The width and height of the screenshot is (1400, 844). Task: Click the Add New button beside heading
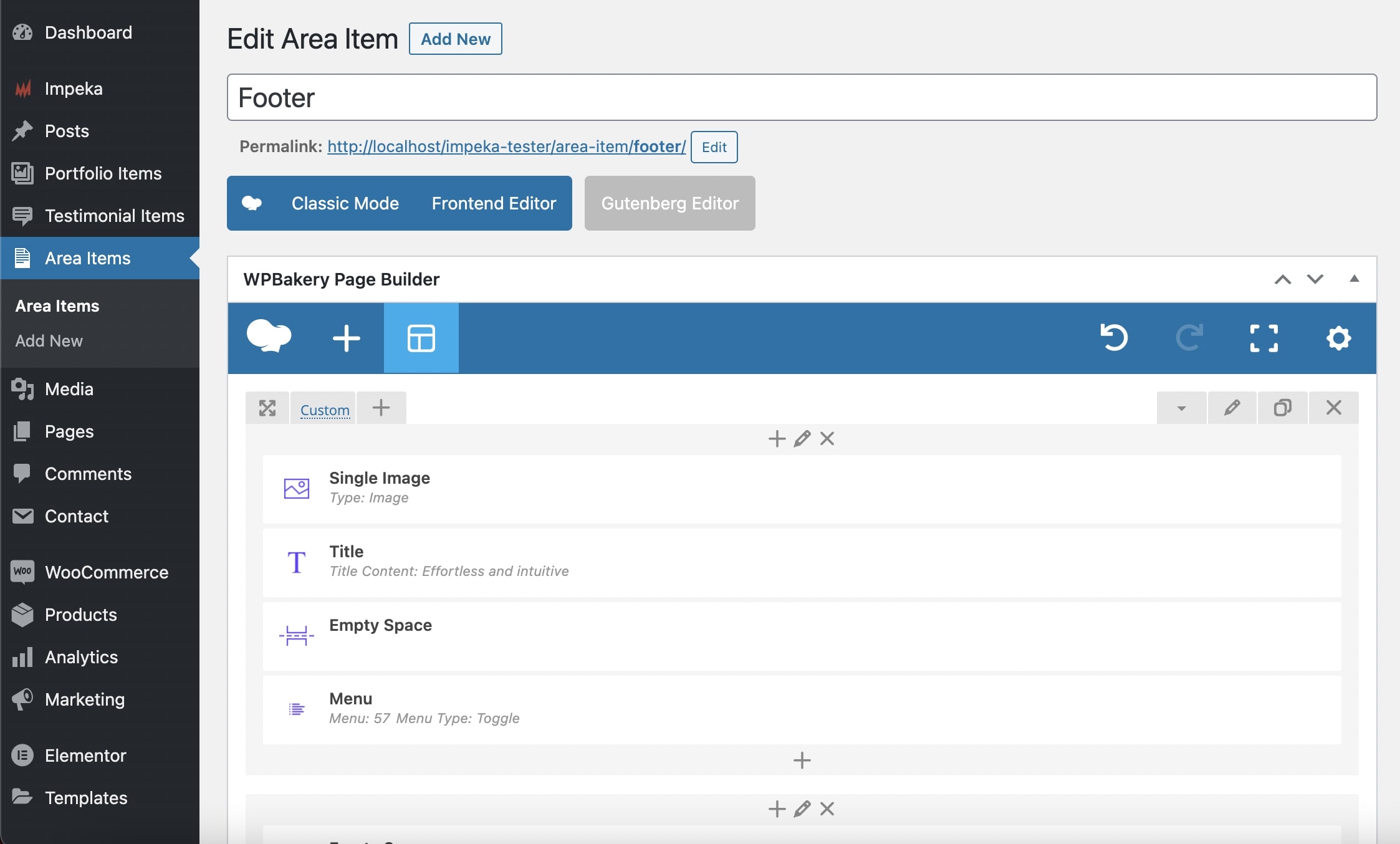[455, 39]
